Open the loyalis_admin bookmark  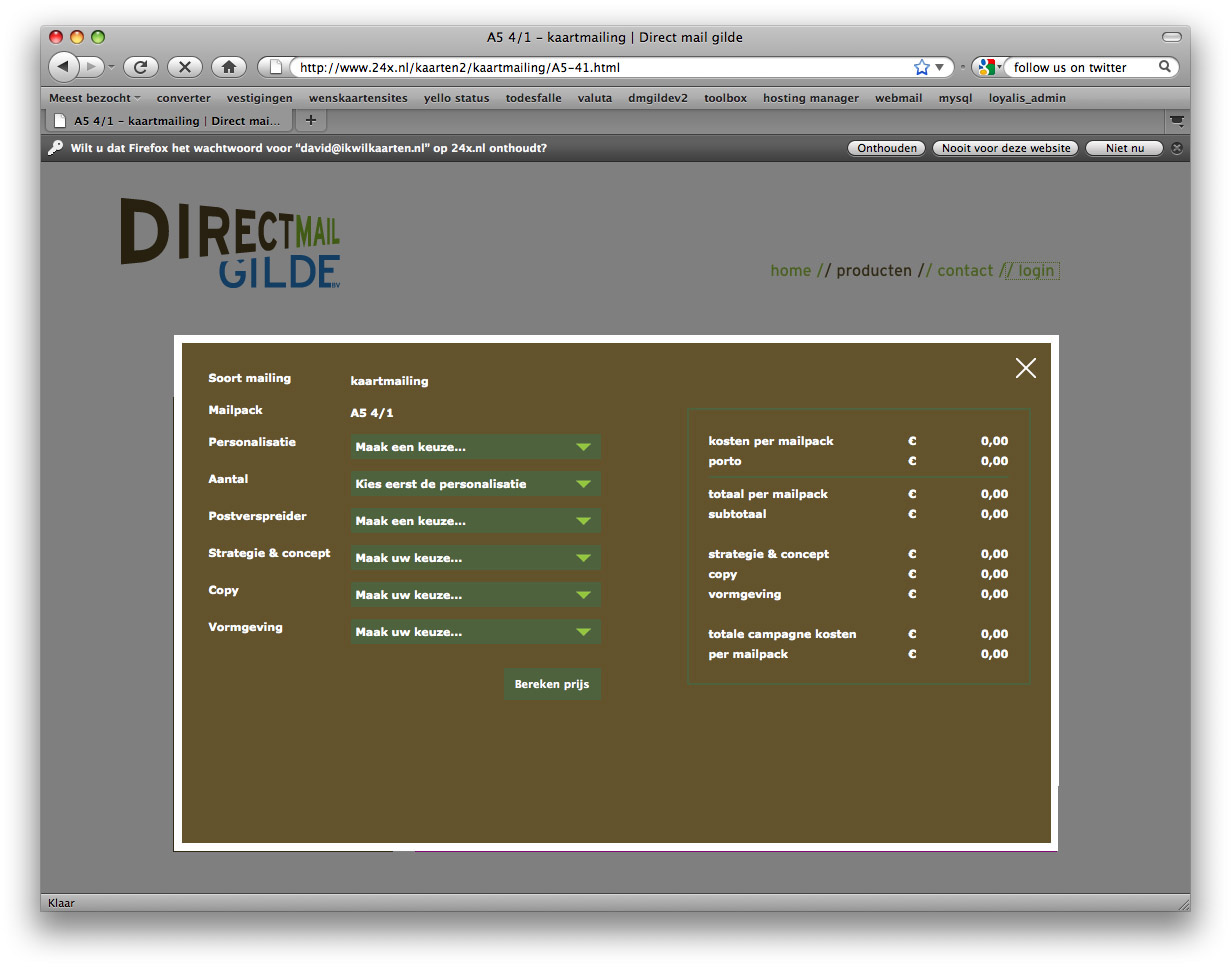[1027, 98]
